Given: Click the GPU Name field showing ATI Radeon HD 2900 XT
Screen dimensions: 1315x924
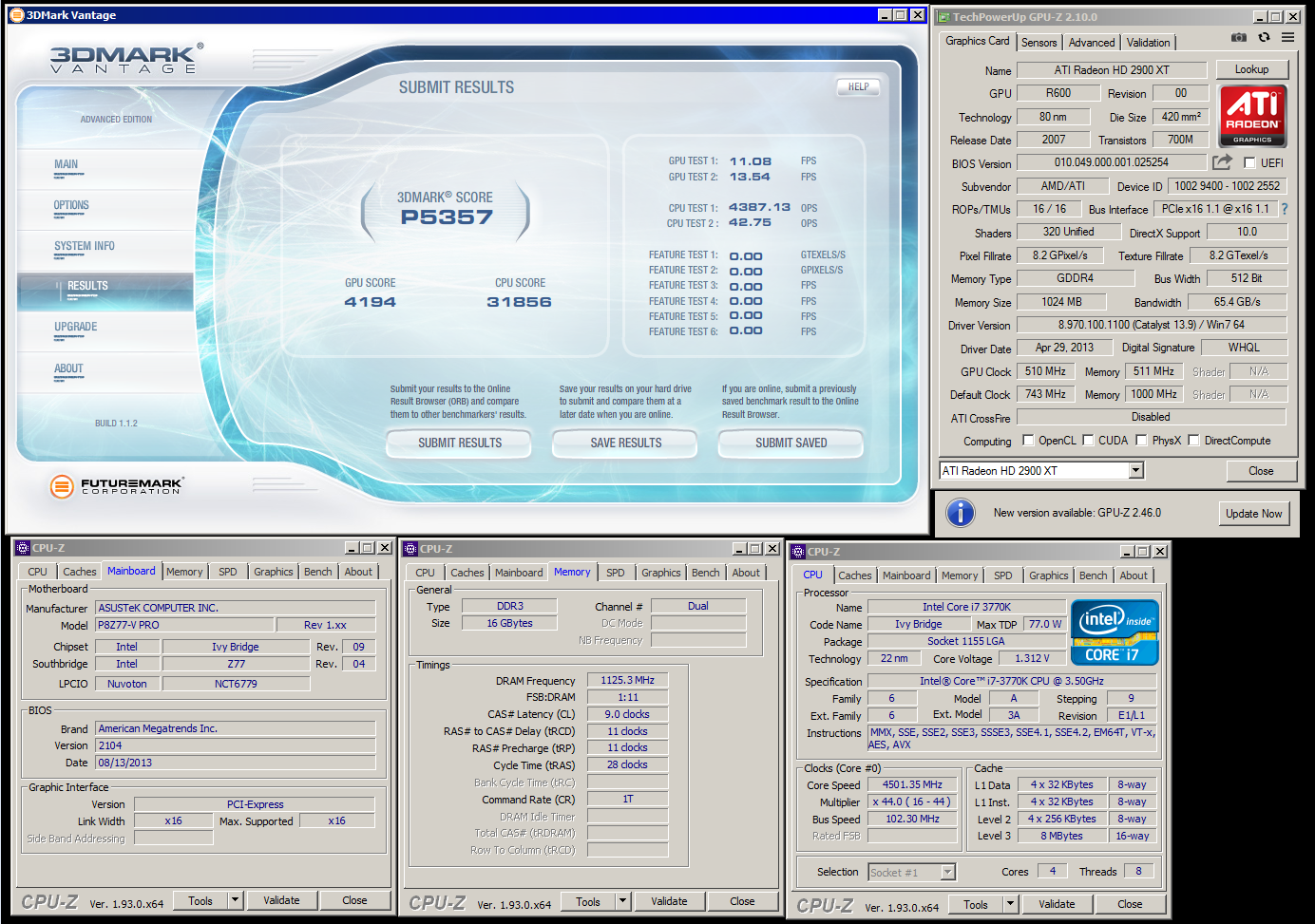Looking at the screenshot, I should 1112,70.
